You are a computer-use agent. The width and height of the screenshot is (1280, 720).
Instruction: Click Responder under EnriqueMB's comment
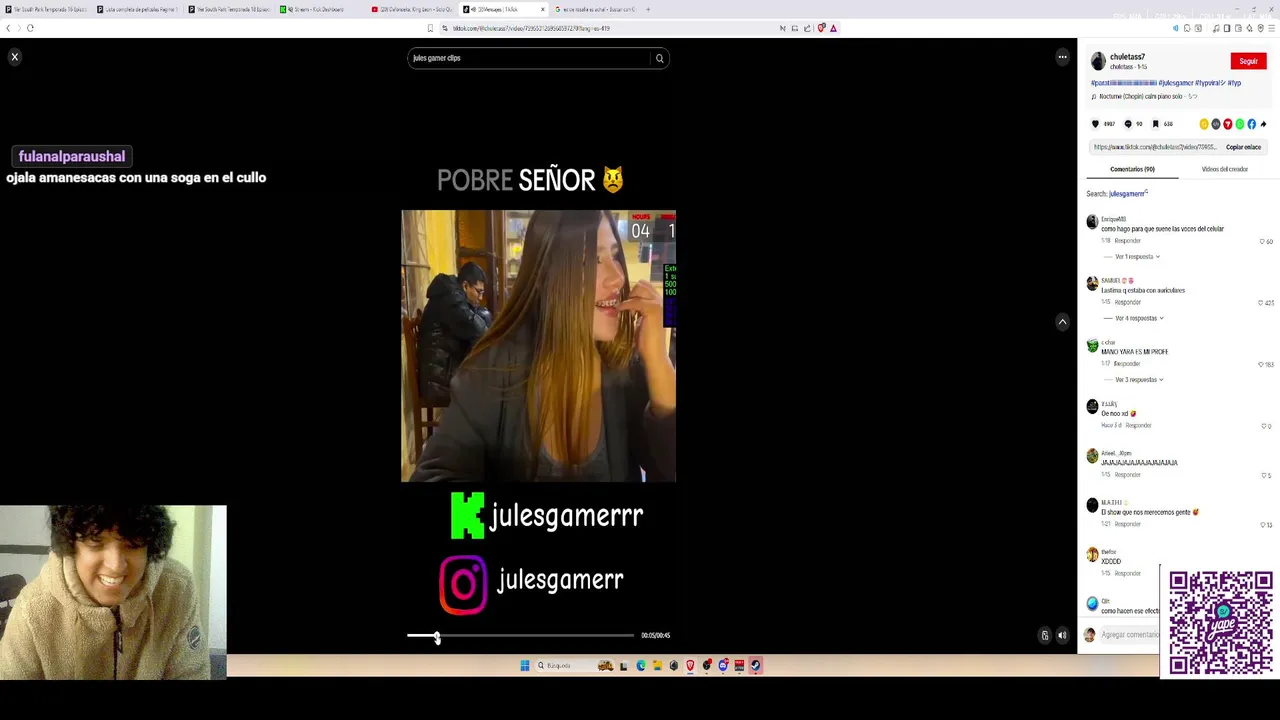(x=1127, y=241)
